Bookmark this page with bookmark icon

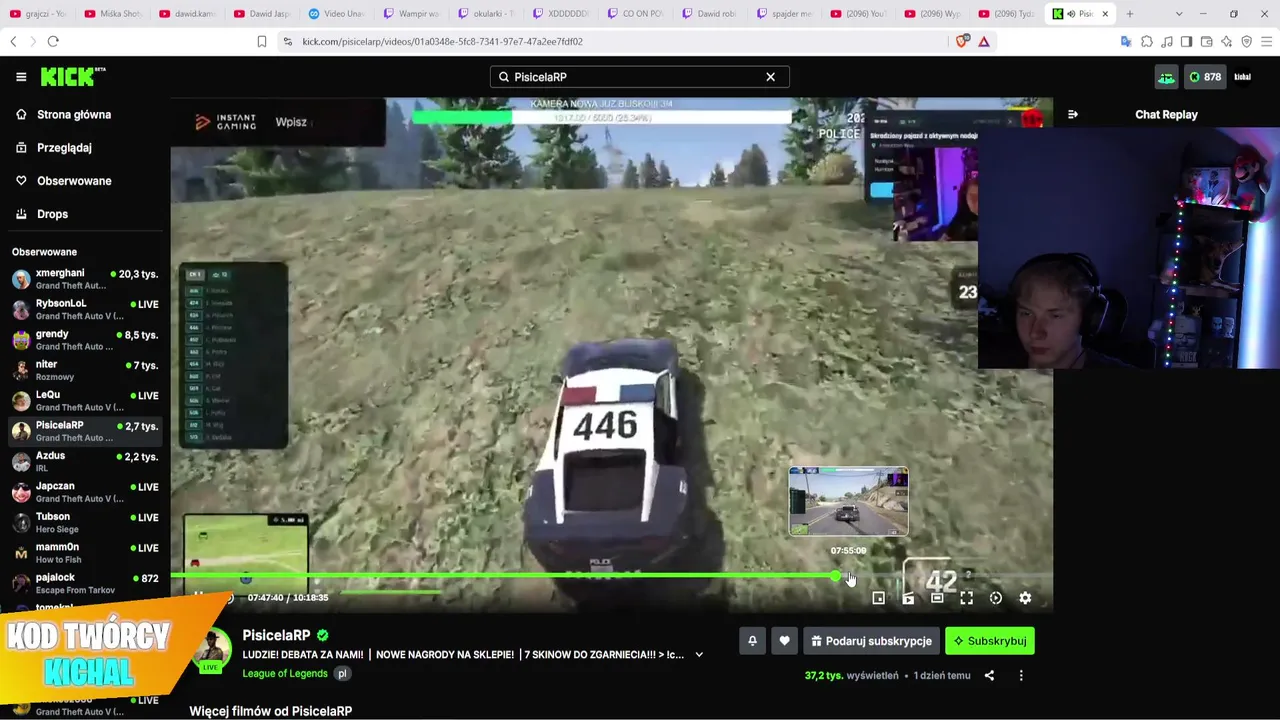coord(262,41)
